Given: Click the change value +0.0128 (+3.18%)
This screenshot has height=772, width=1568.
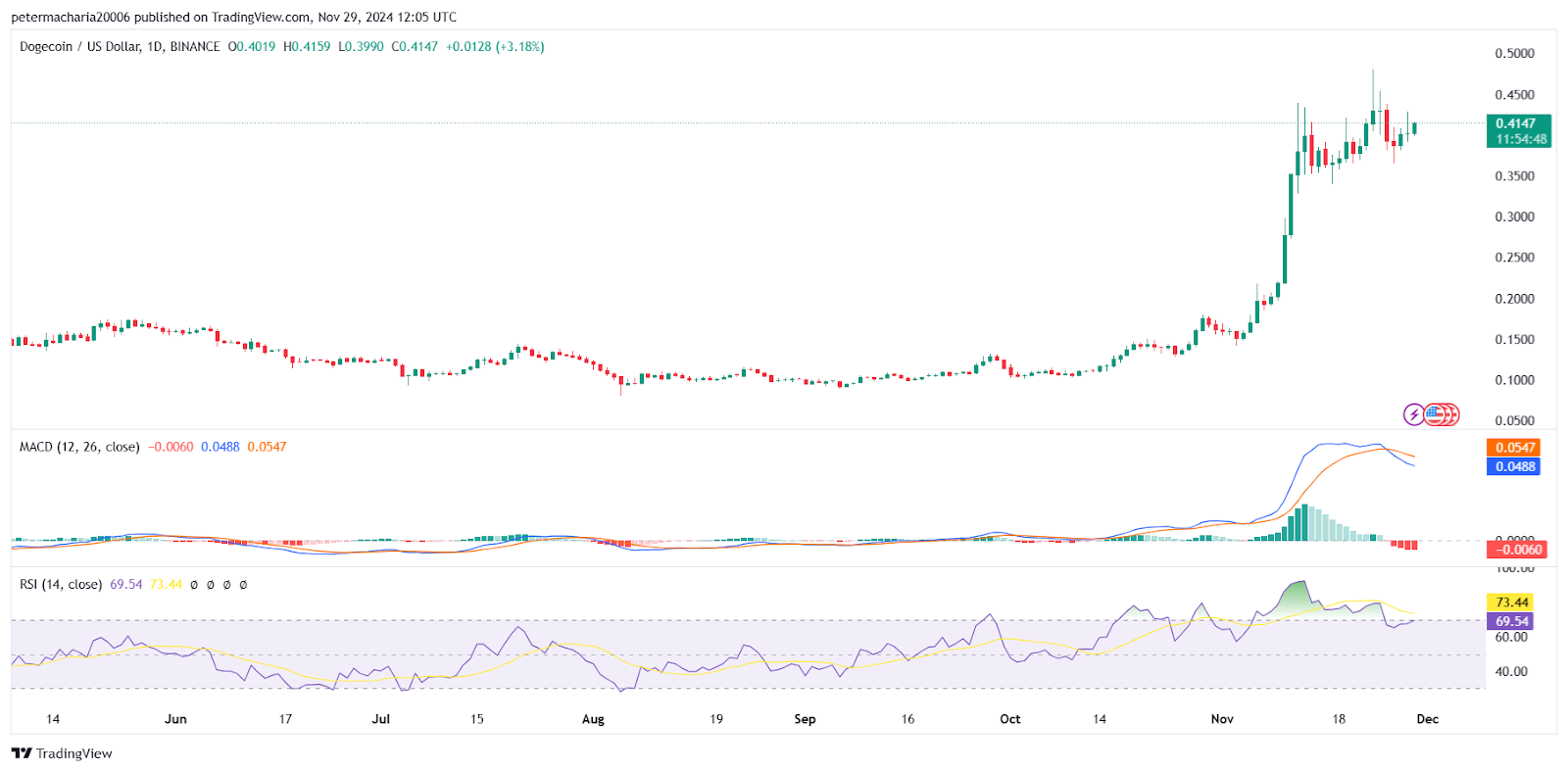Looking at the screenshot, I should pos(495,46).
